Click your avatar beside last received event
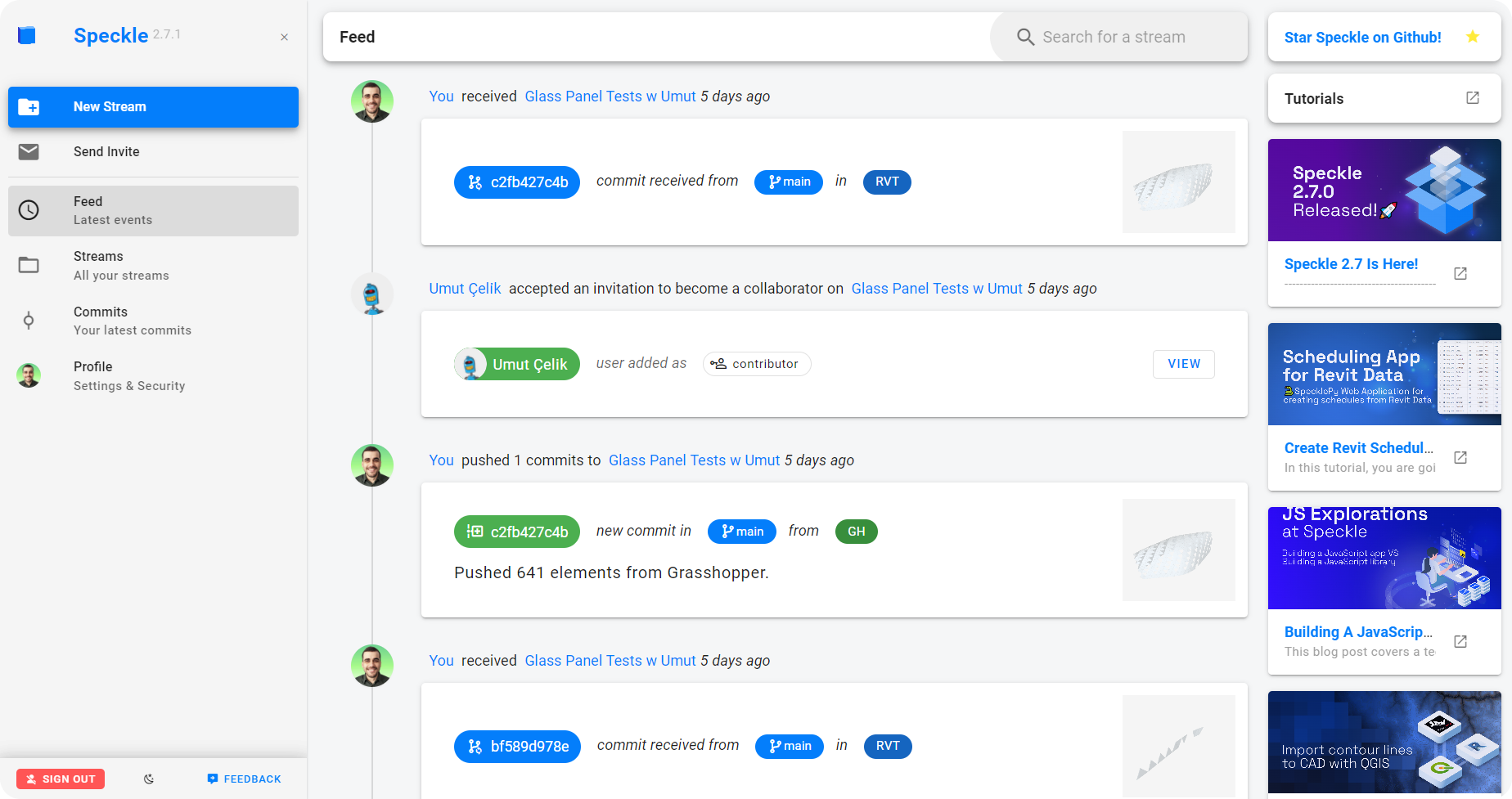This screenshot has height=799, width=1512. (372, 666)
